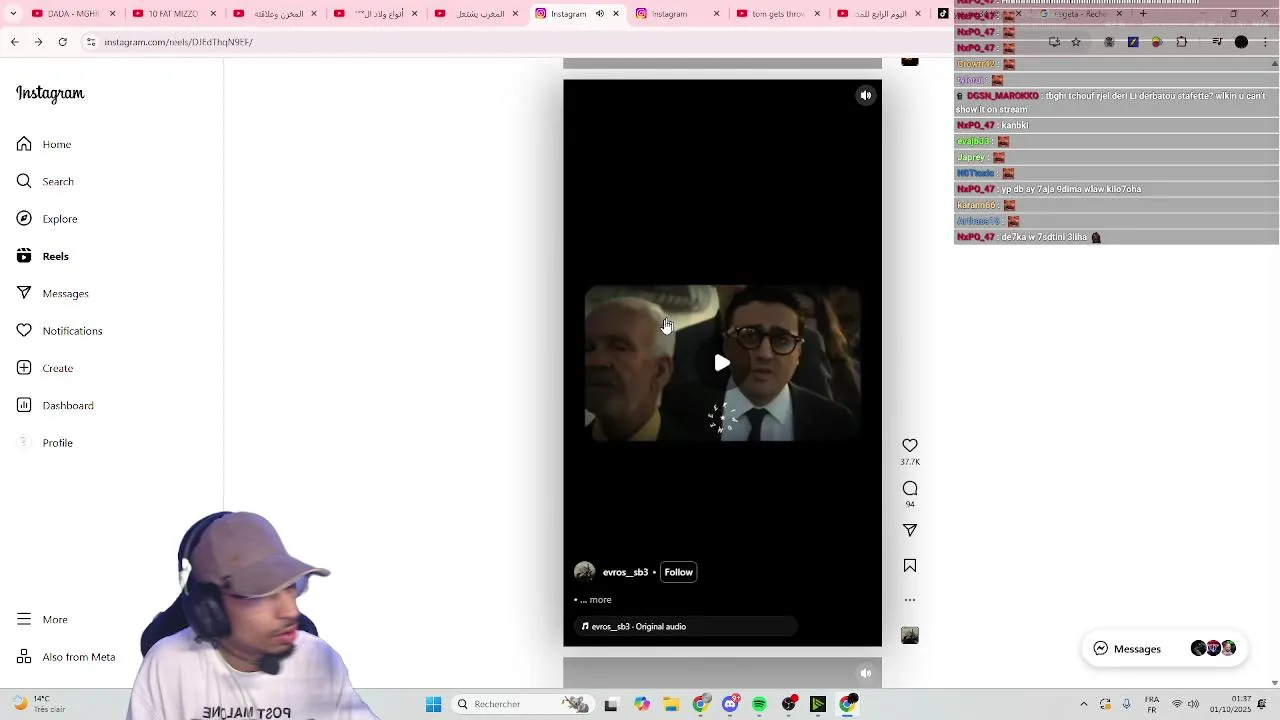Toggle the reel sound speaker button
The height and width of the screenshot is (720, 1280).
coord(866,96)
